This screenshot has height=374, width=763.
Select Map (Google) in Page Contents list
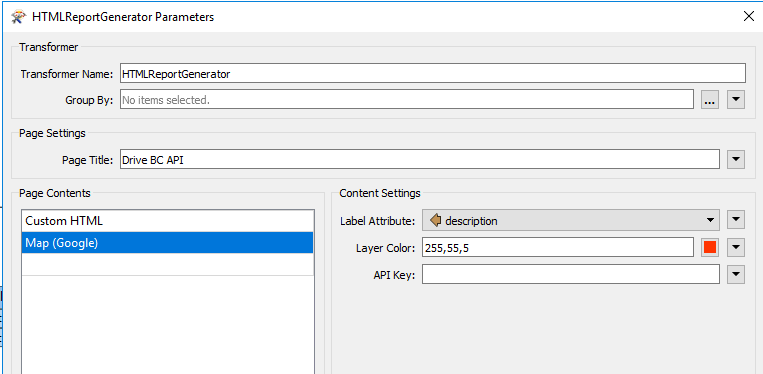pyautogui.click(x=167, y=243)
